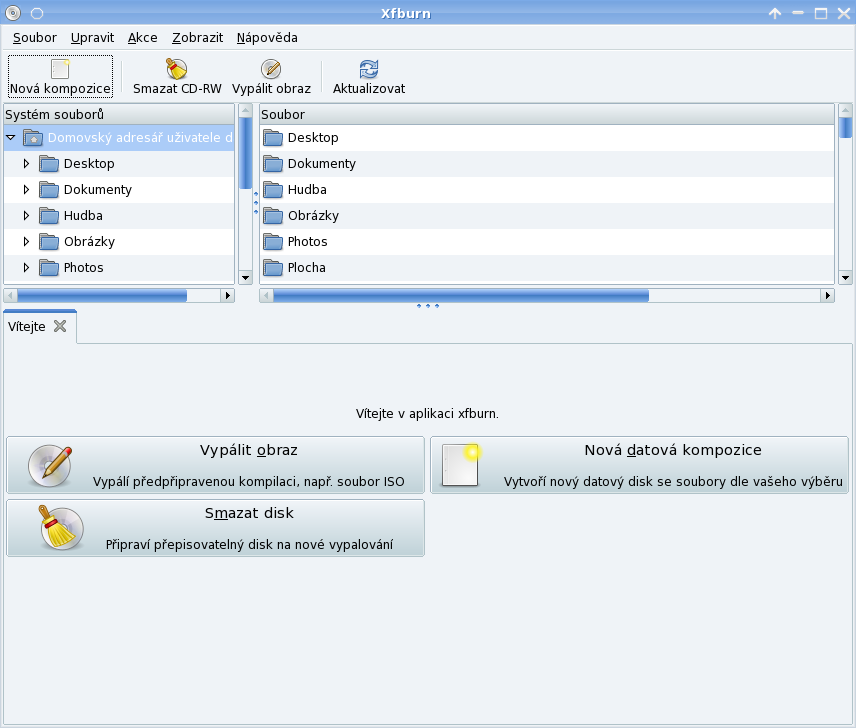Select Obrázky folder icon in the tree

(49, 241)
